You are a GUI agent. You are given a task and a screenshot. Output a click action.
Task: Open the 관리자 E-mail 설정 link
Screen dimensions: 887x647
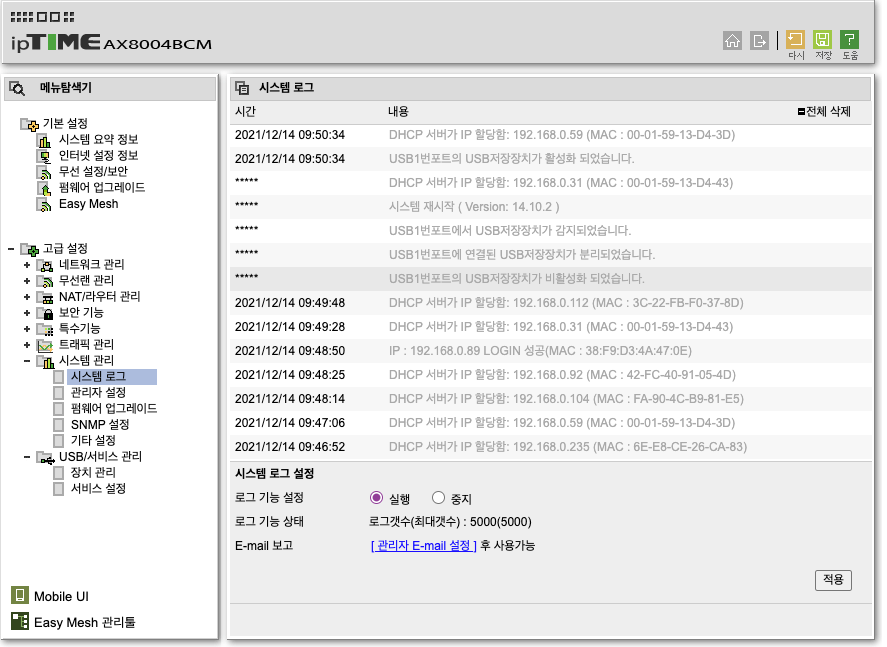click(x=423, y=546)
